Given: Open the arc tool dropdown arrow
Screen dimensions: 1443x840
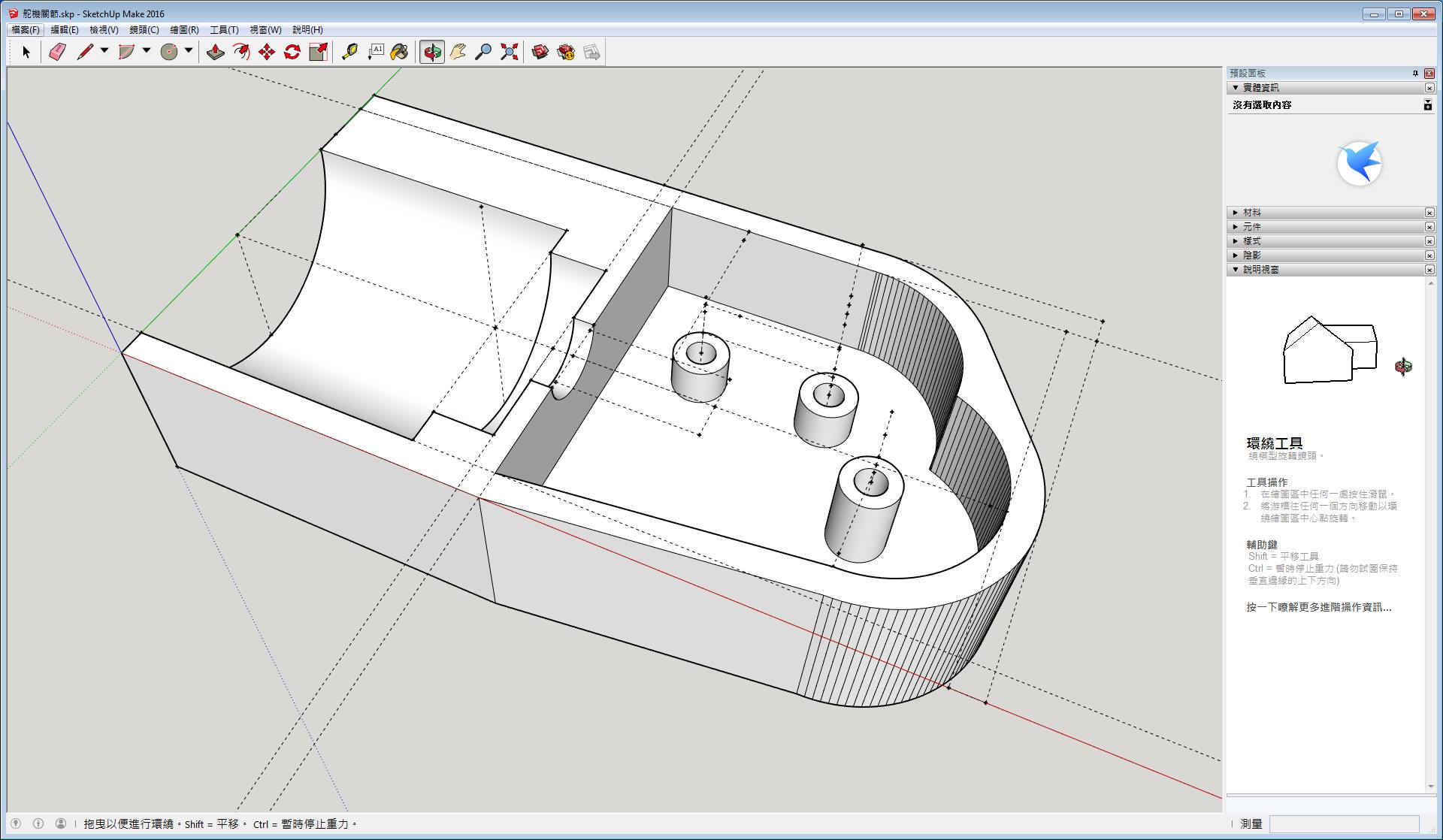Looking at the screenshot, I should [x=147, y=51].
